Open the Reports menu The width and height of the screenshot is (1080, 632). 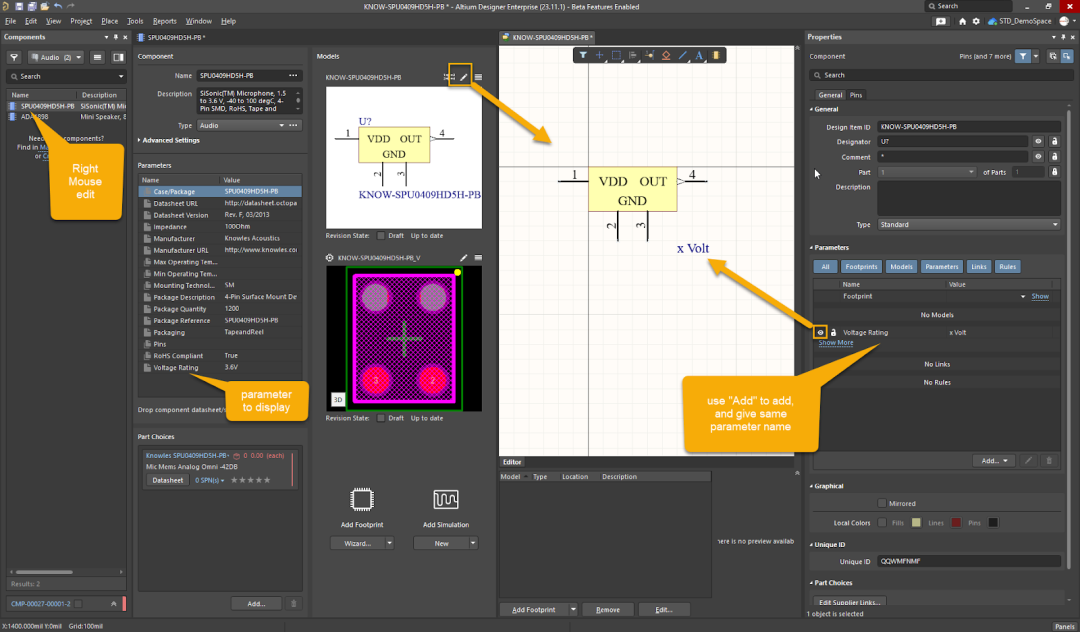tap(165, 21)
